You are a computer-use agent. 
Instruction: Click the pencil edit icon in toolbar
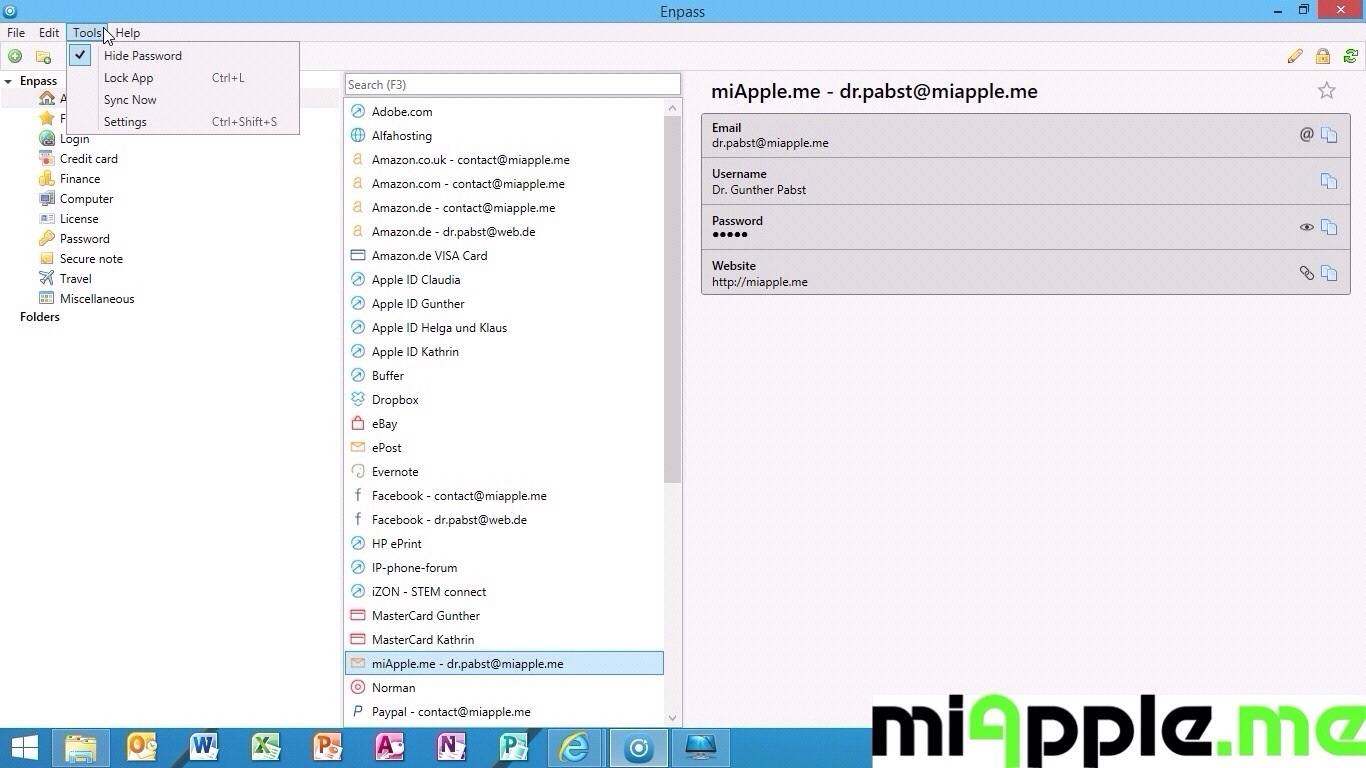coord(1295,57)
